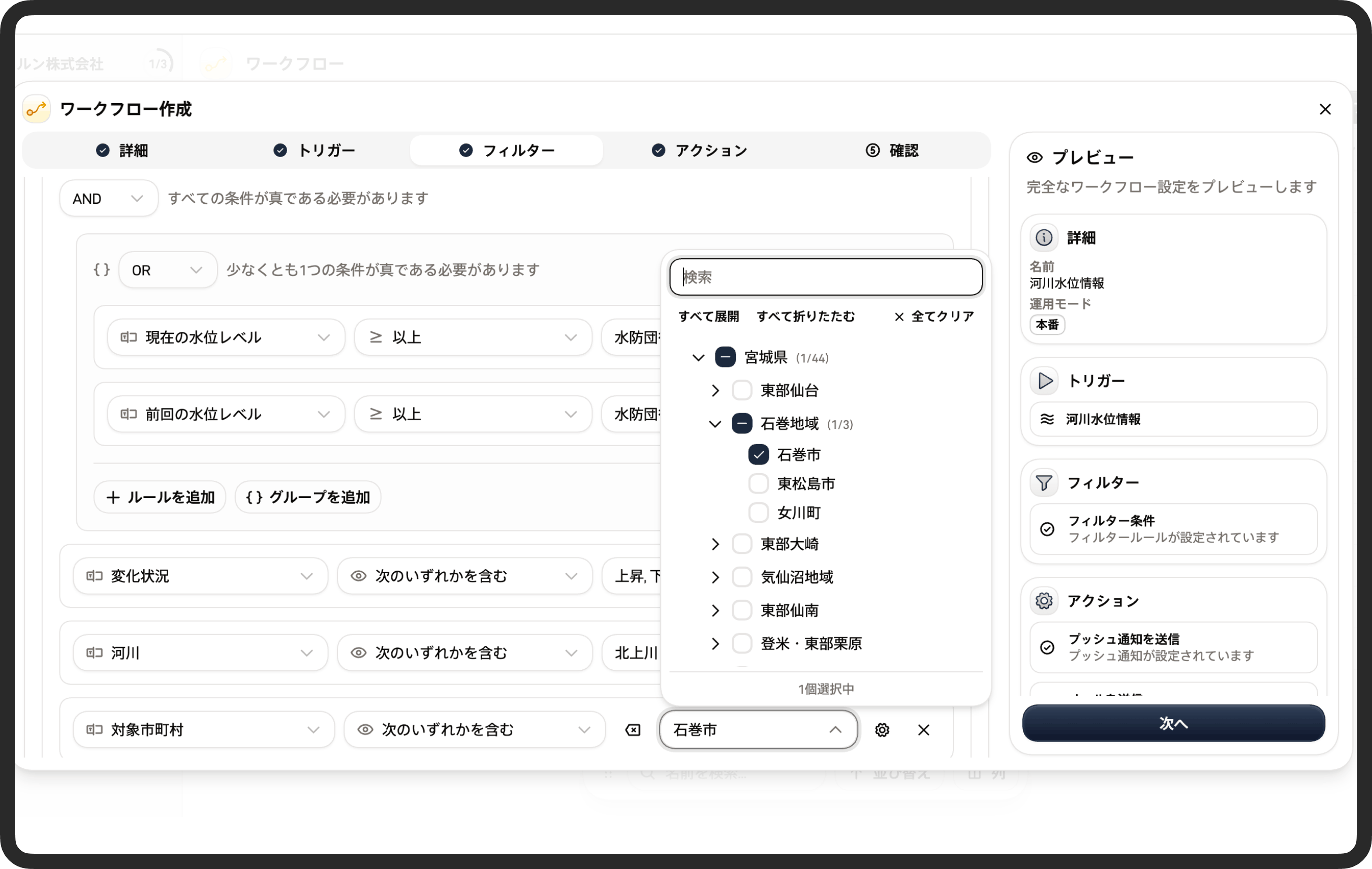This screenshot has height=869, width=1372.
Task: Click the clear-value backspace icon in 対象市町村 row
Action: click(633, 729)
